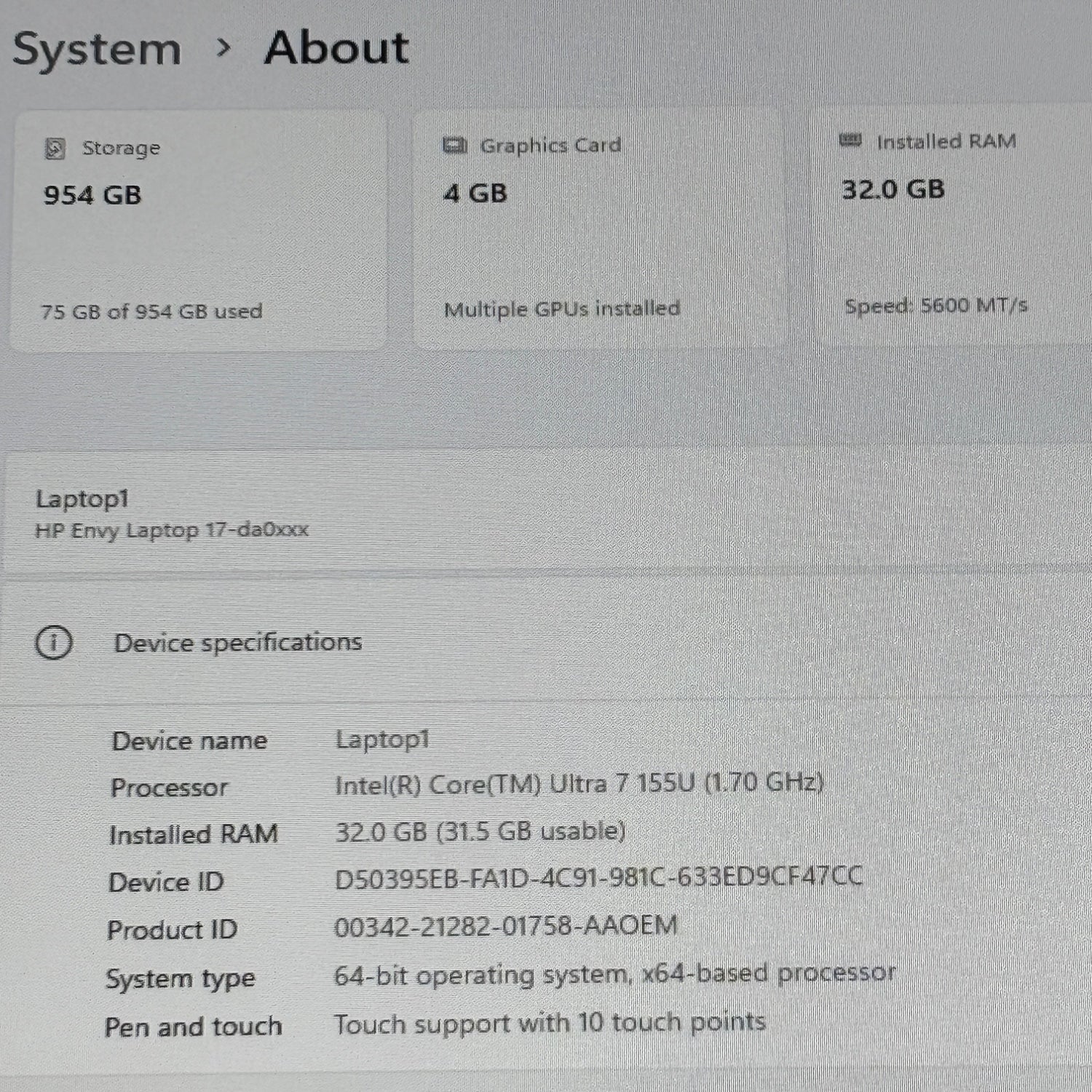Screen dimensions: 1092x1092
Task: Click the Storage drive icon
Action: tap(55, 149)
